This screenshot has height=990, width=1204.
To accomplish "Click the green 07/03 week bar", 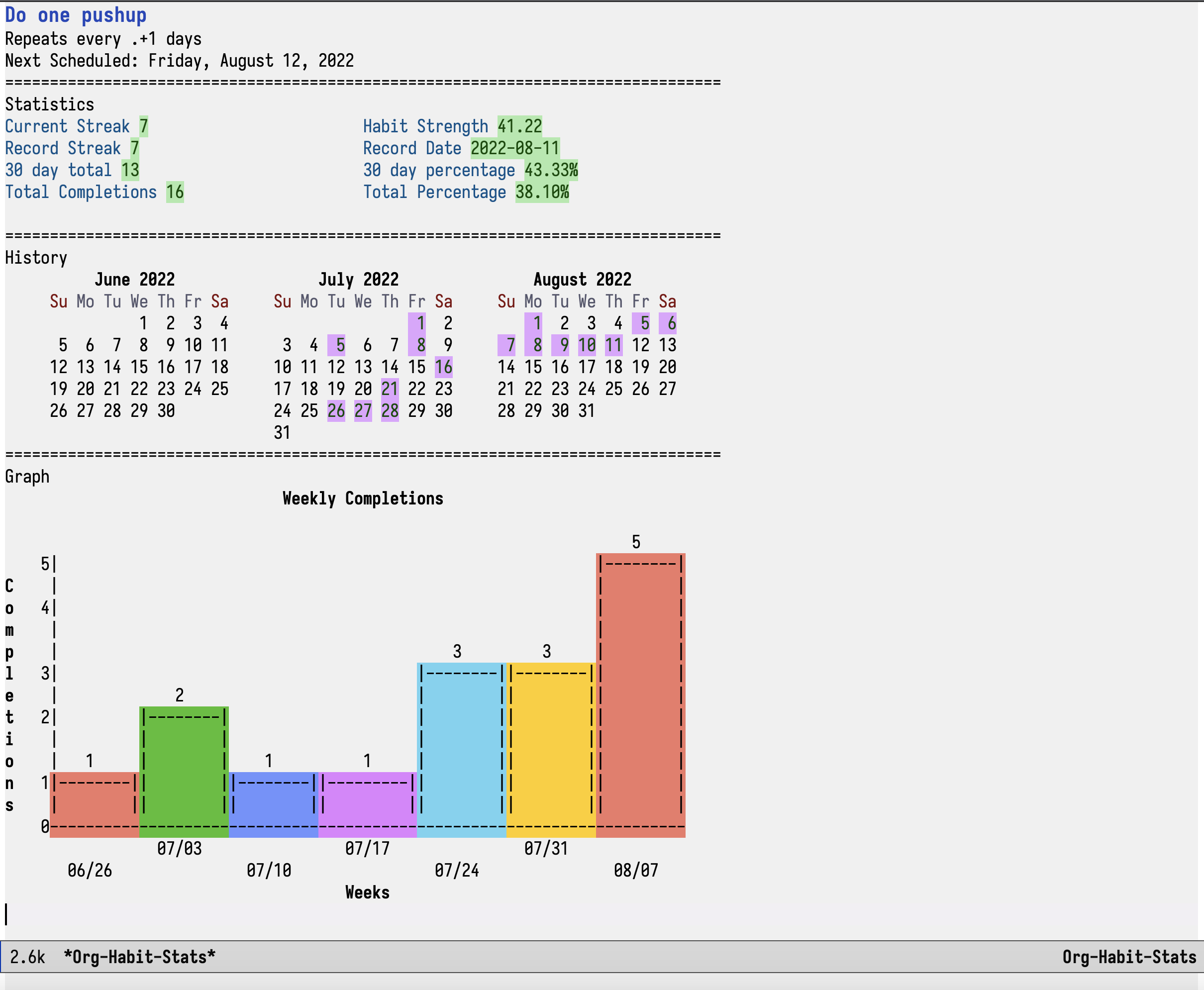I will pos(184,770).
